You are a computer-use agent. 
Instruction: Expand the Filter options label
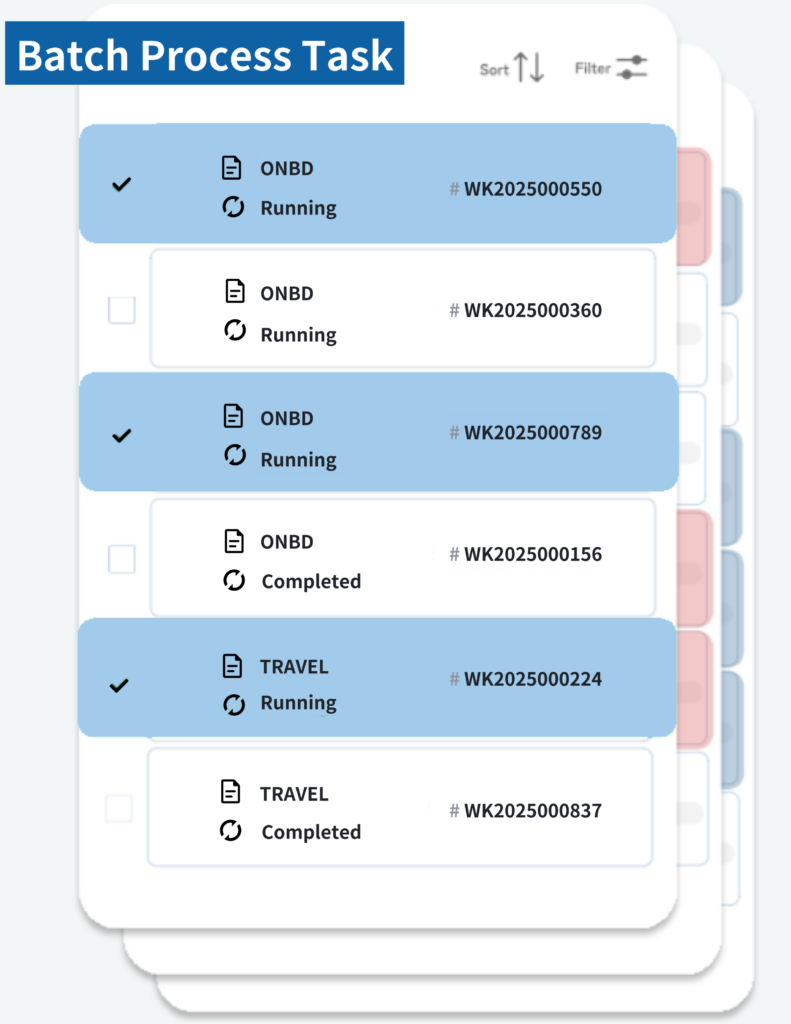592,69
